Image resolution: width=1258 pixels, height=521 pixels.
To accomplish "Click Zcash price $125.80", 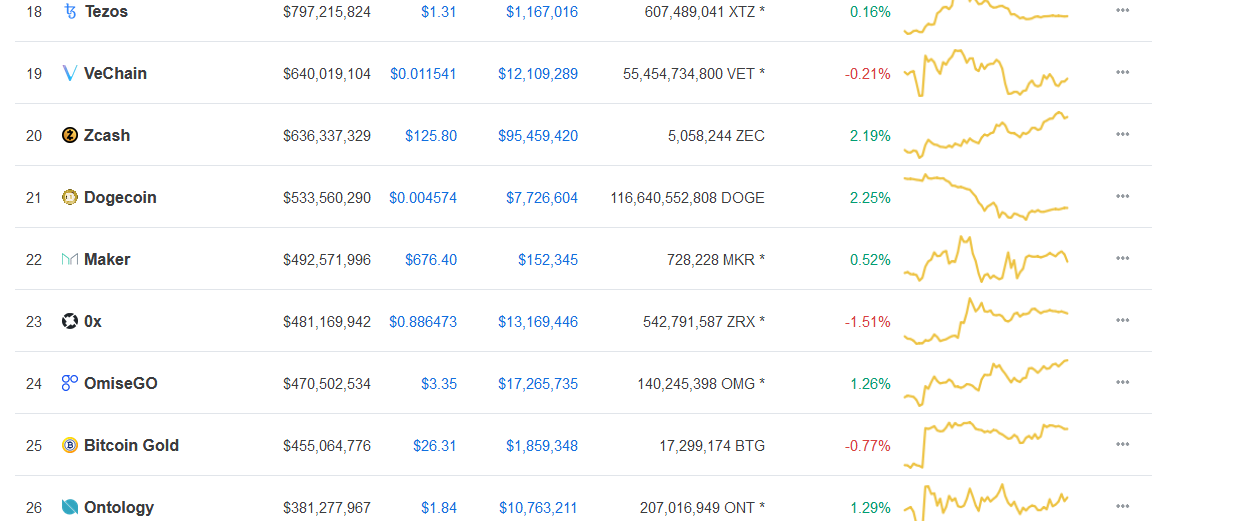I will click(x=431, y=136).
